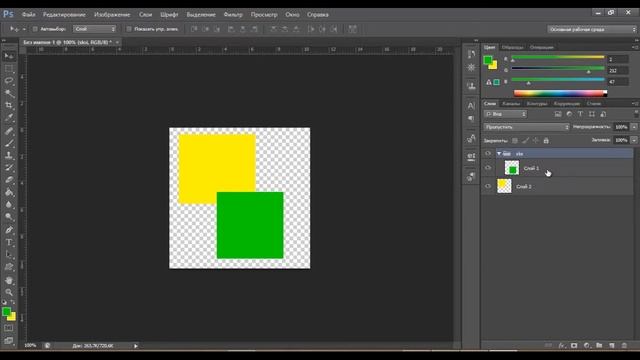
Task: Select the Healing Brush tool
Action: [x=9, y=131]
